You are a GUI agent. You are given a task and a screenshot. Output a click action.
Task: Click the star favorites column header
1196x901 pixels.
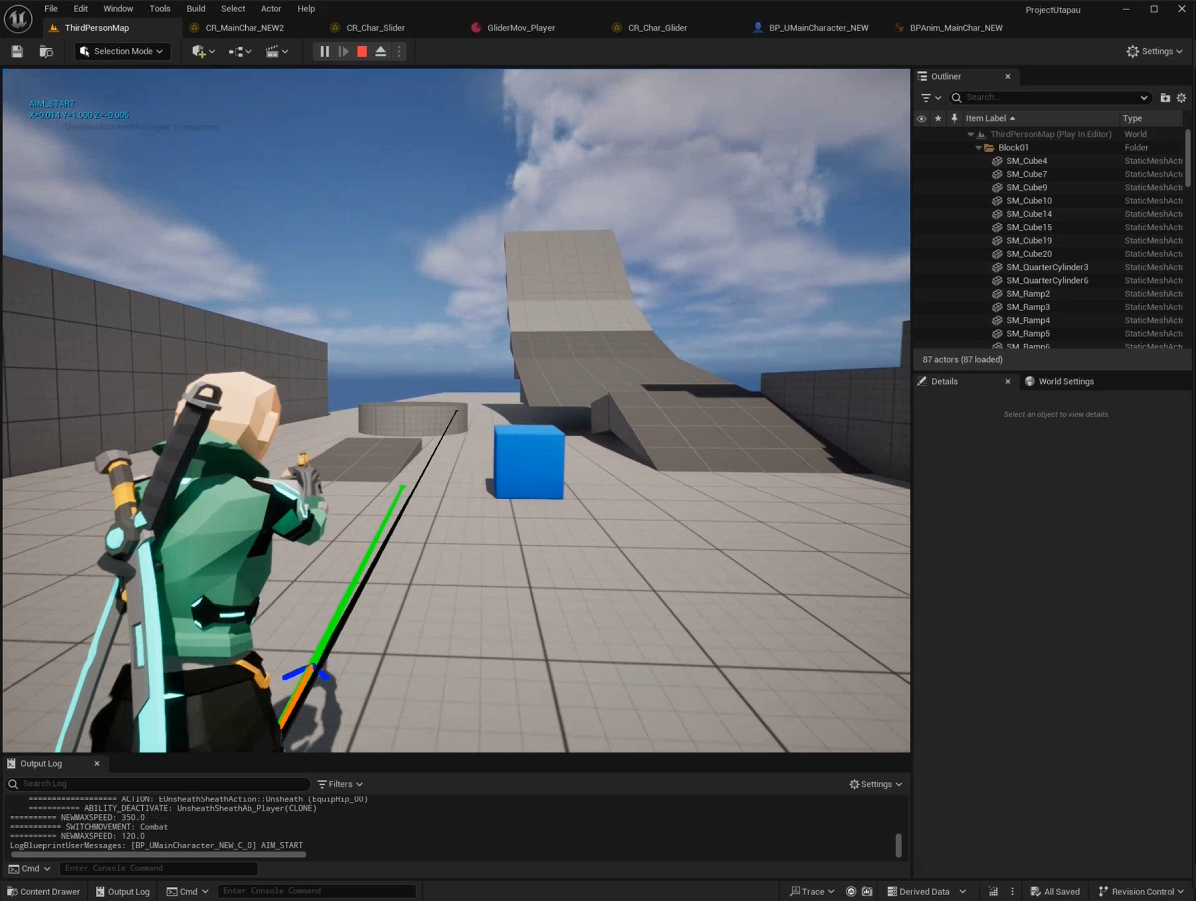(938, 118)
